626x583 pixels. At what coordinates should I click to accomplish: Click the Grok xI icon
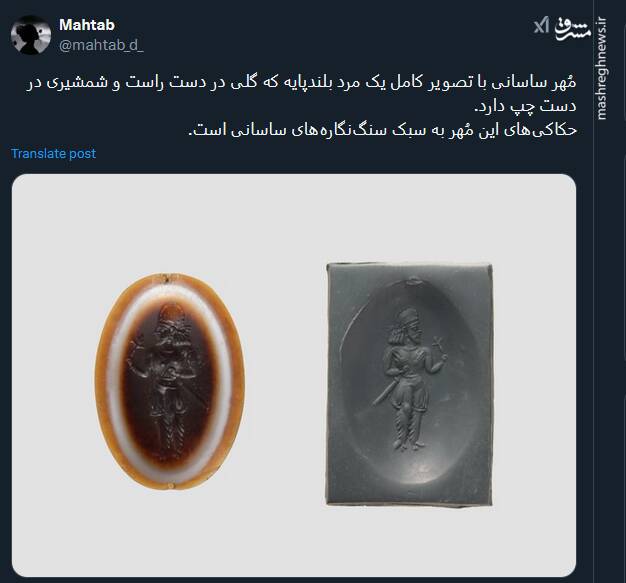[541, 26]
